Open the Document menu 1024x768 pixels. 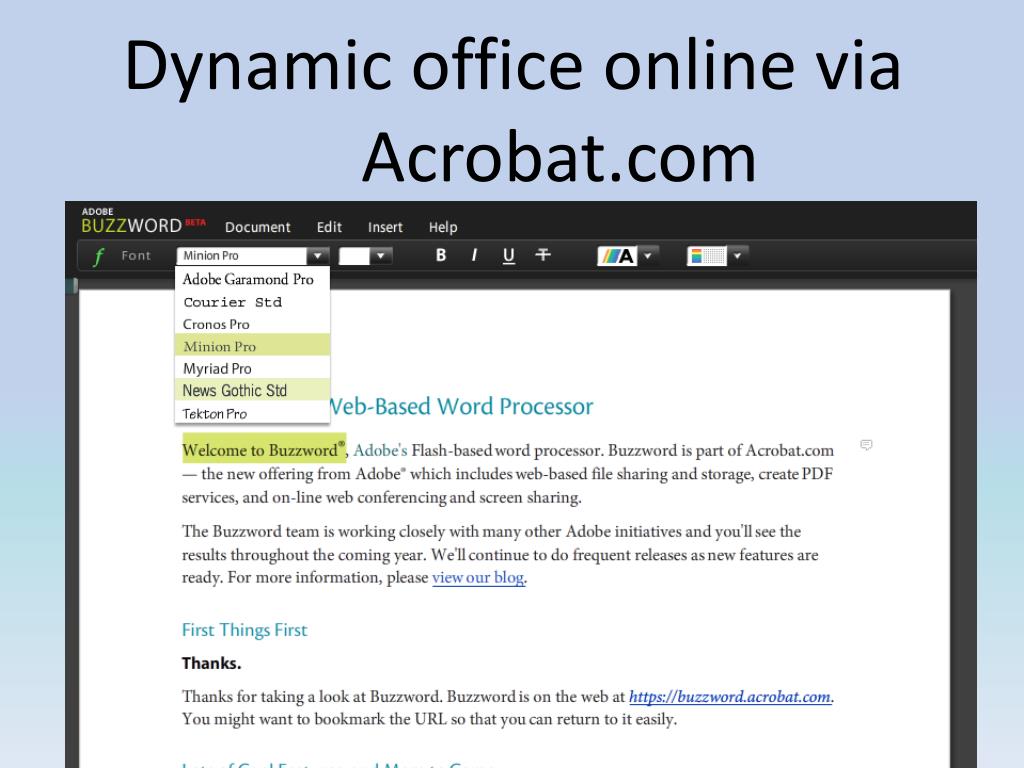point(257,227)
